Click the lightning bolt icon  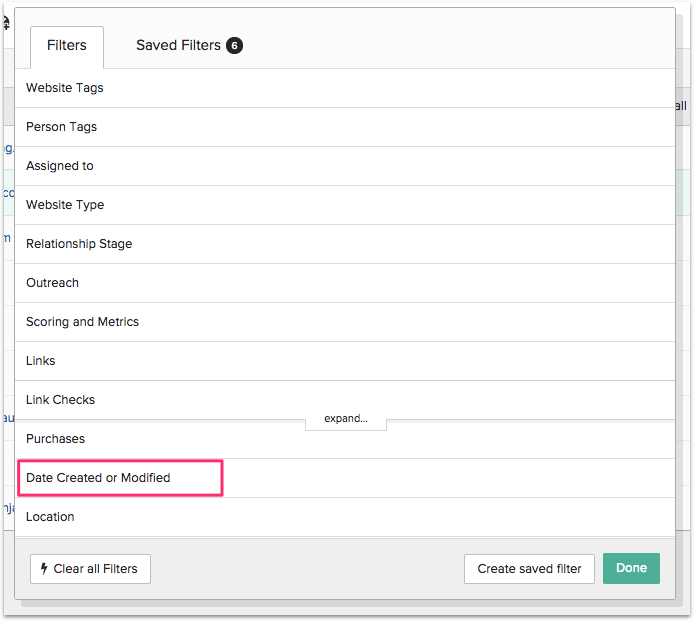tap(44, 569)
